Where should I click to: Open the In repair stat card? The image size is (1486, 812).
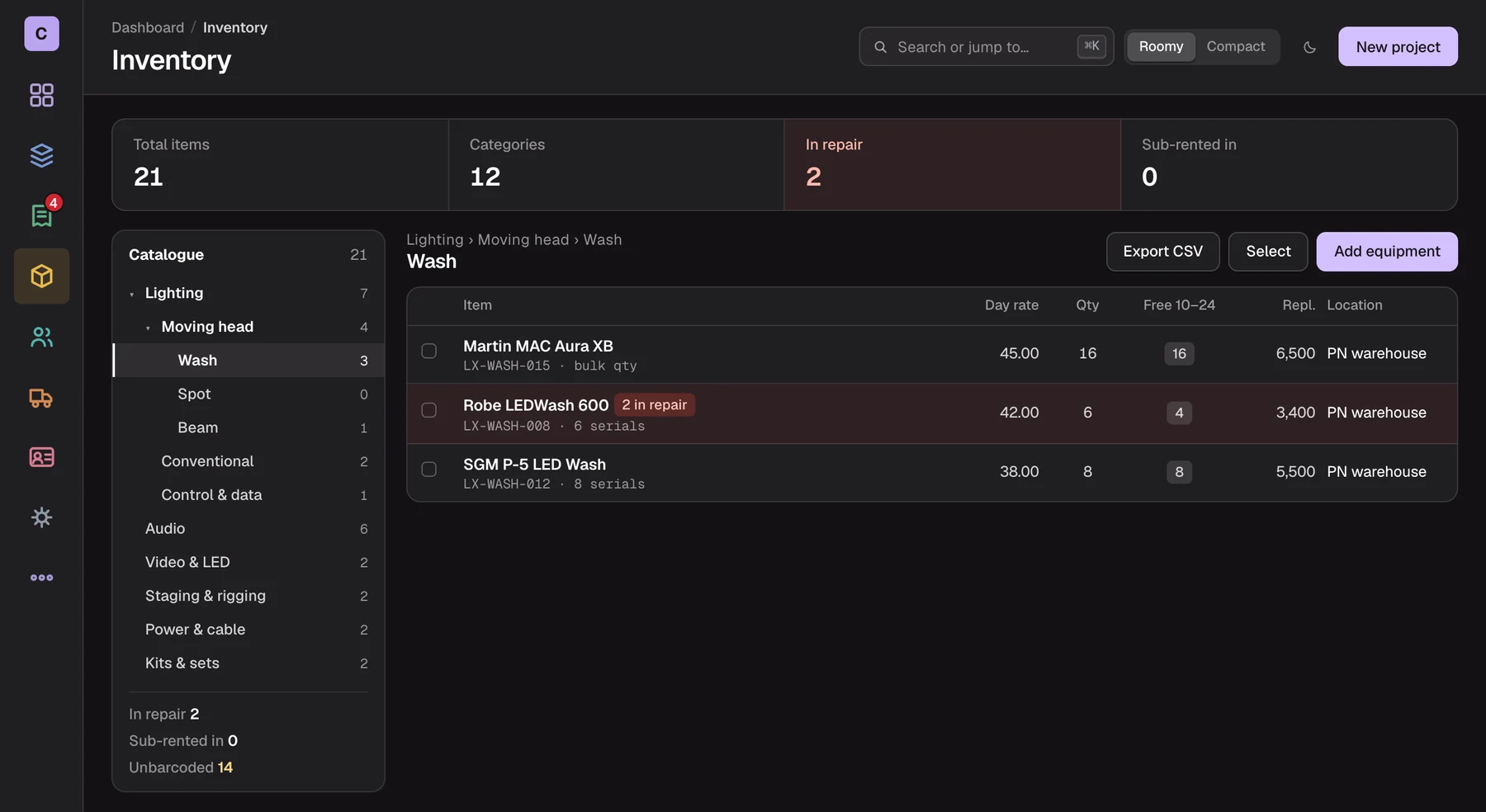click(x=952, y=164)
